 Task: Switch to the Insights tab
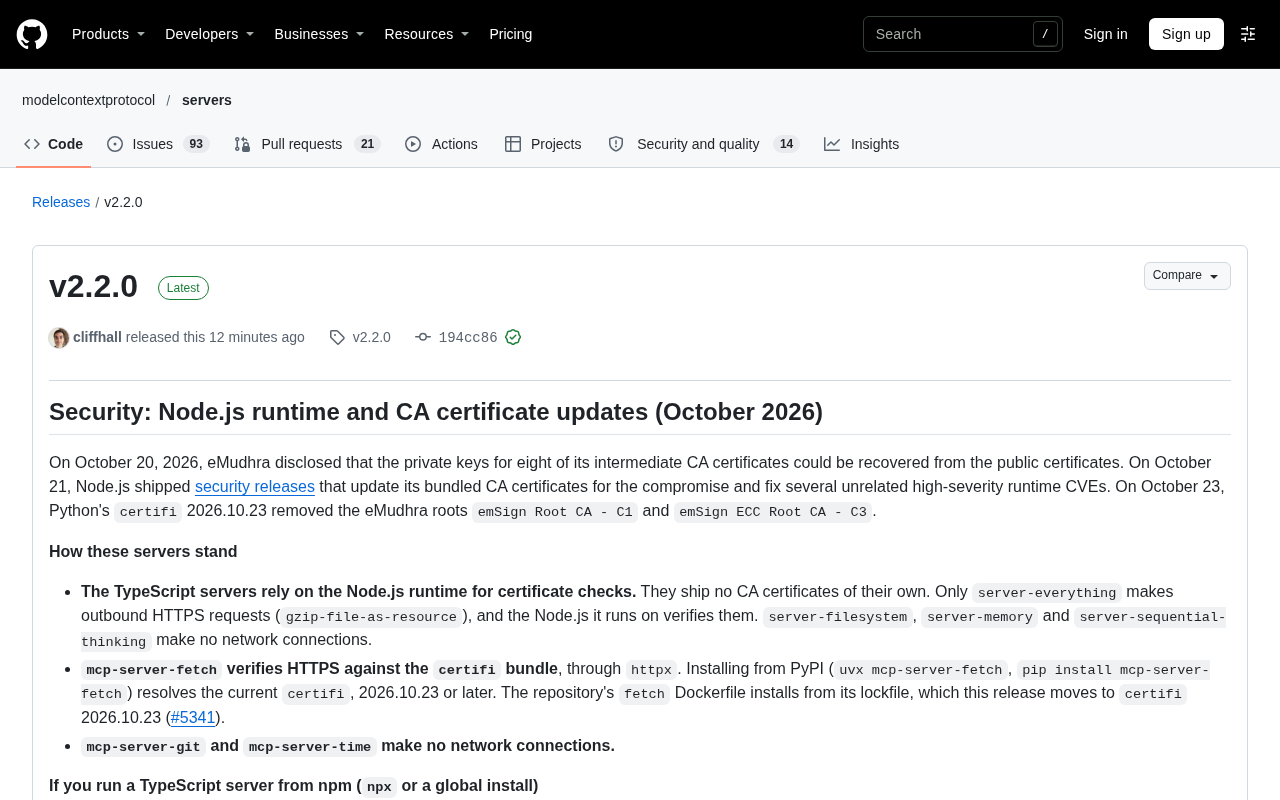861,144
